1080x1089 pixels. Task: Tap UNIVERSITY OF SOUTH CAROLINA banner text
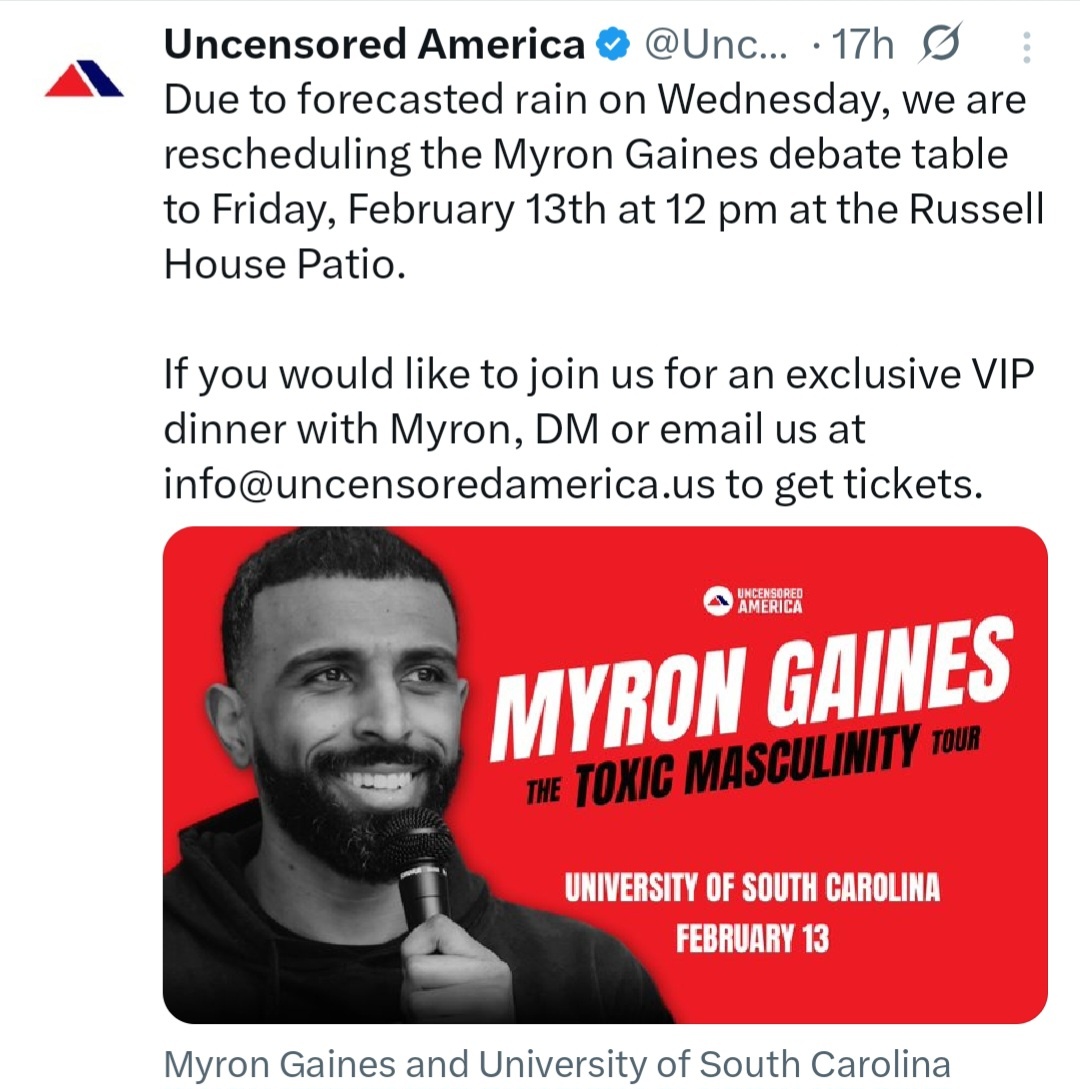(x=752, y=888)
